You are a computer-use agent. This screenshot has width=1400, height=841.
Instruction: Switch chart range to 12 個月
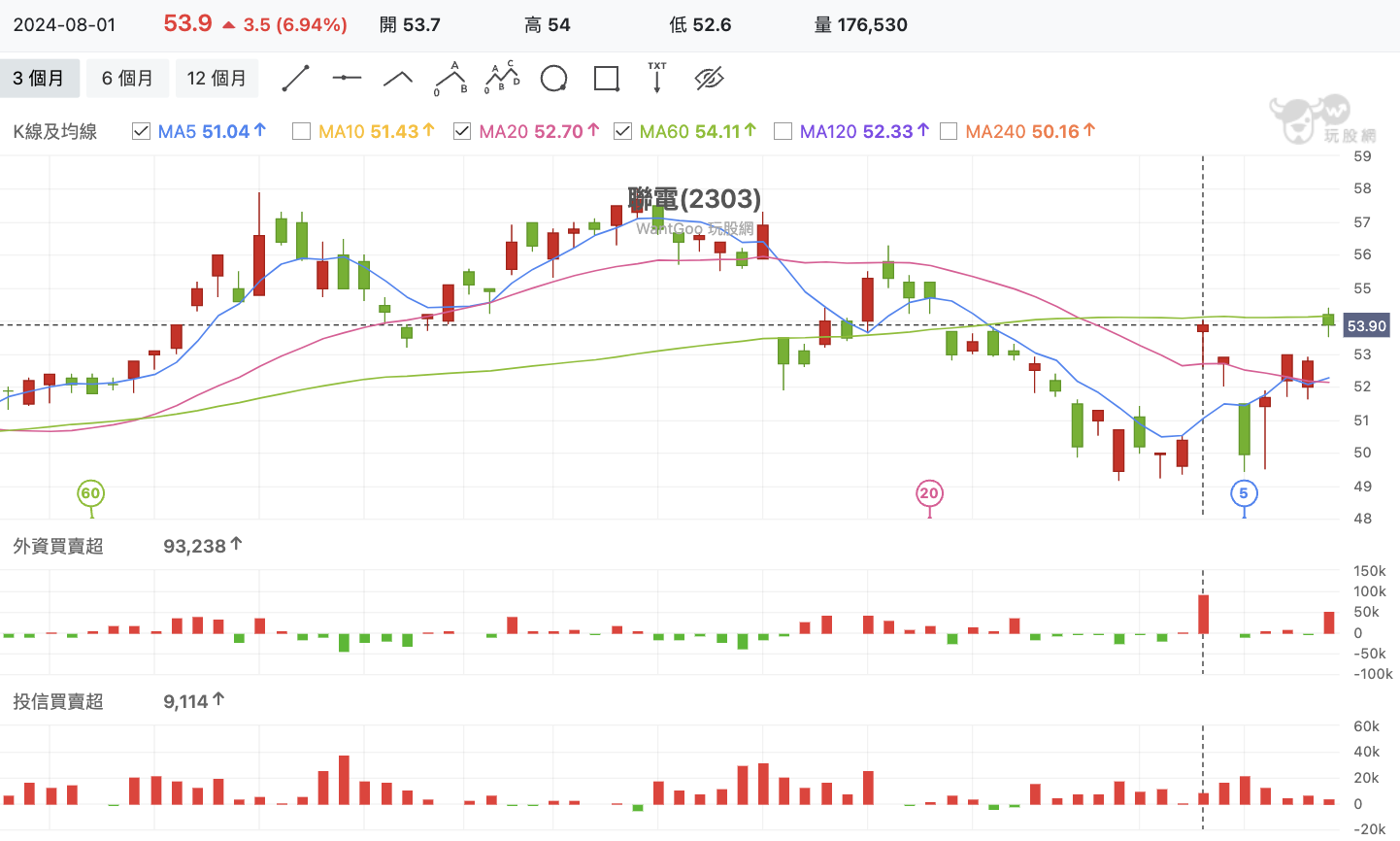tap(217, 79)
